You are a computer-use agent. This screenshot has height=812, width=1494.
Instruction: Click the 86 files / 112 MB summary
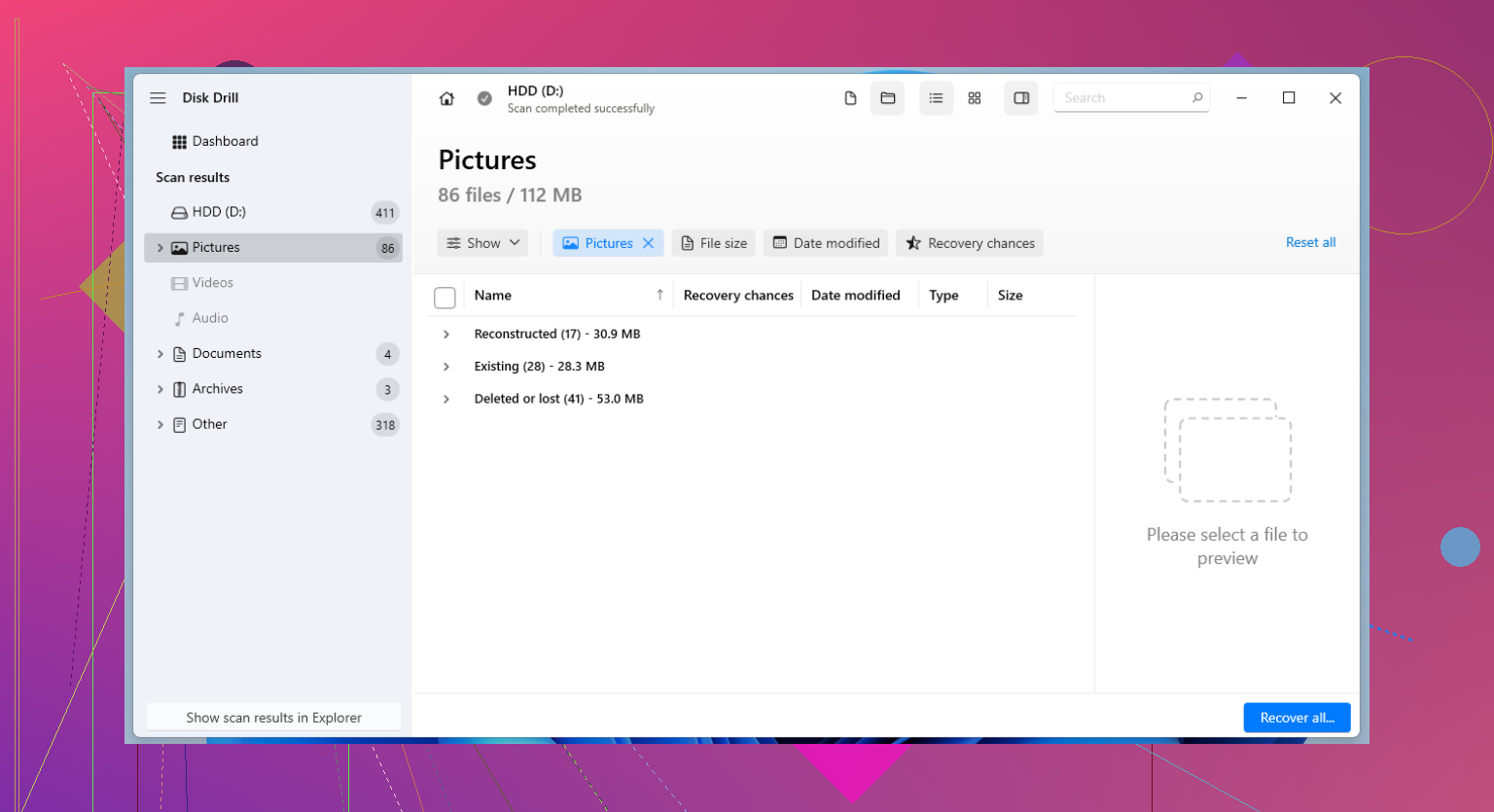(x=510, y=195)
